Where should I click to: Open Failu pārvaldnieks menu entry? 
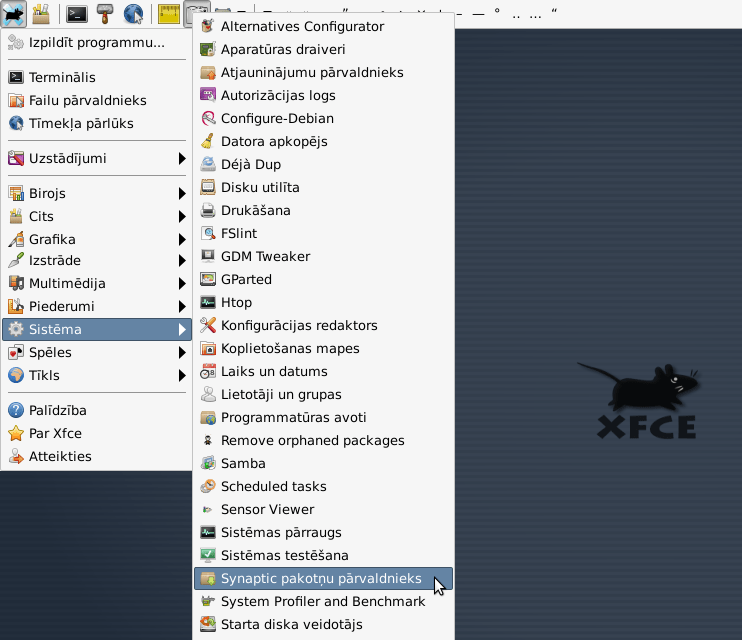97,100
